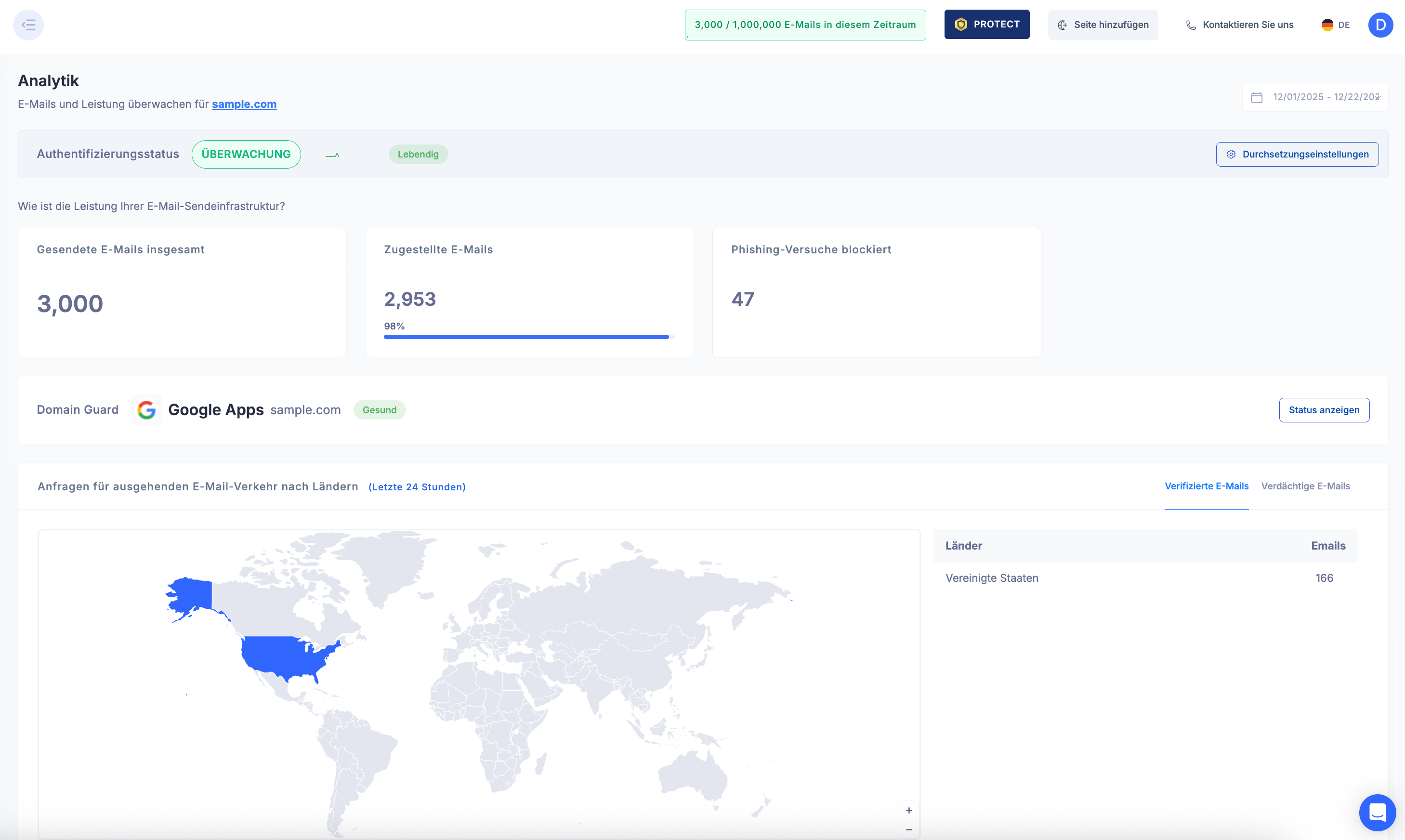The width and height of the screenshot is (1405, 840).
Task: Open the sample.com link
Action: tap(244, 104)
